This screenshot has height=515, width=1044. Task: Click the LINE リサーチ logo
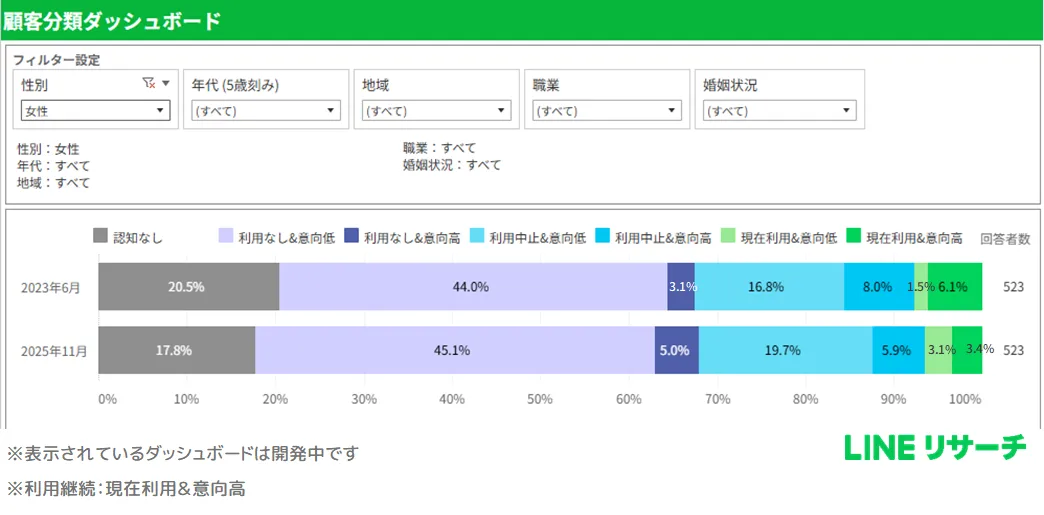coord(935,449)
